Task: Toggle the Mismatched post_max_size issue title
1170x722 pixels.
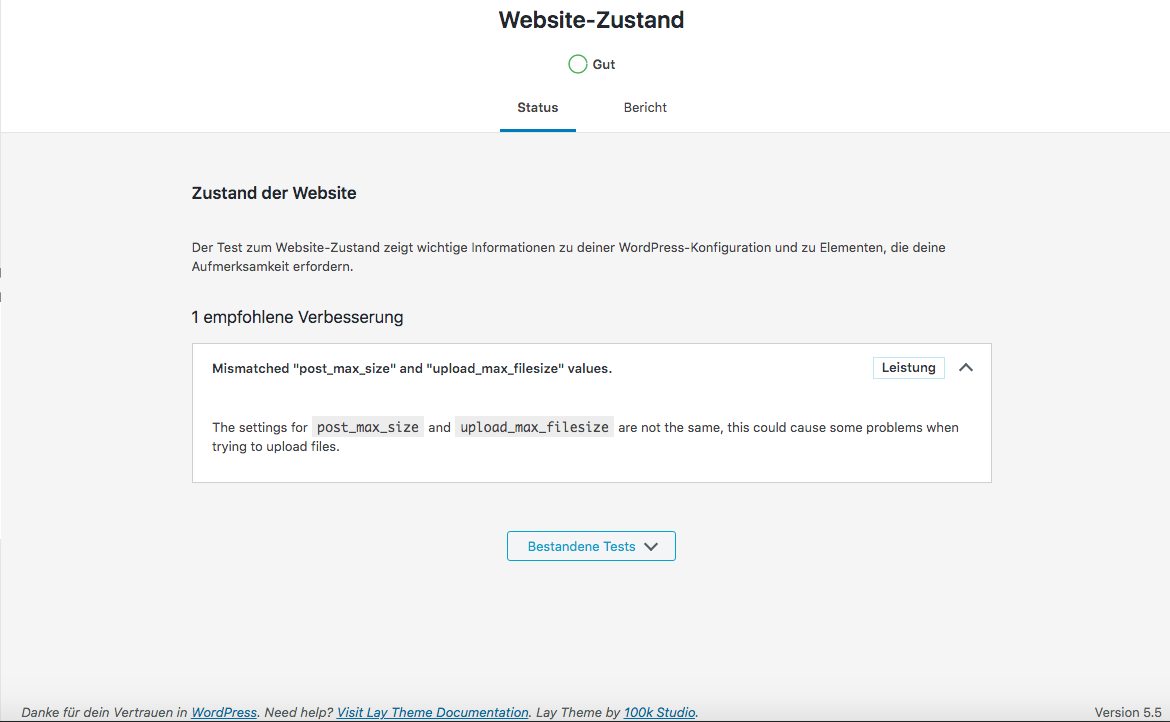Action: [x=412, y=368]
